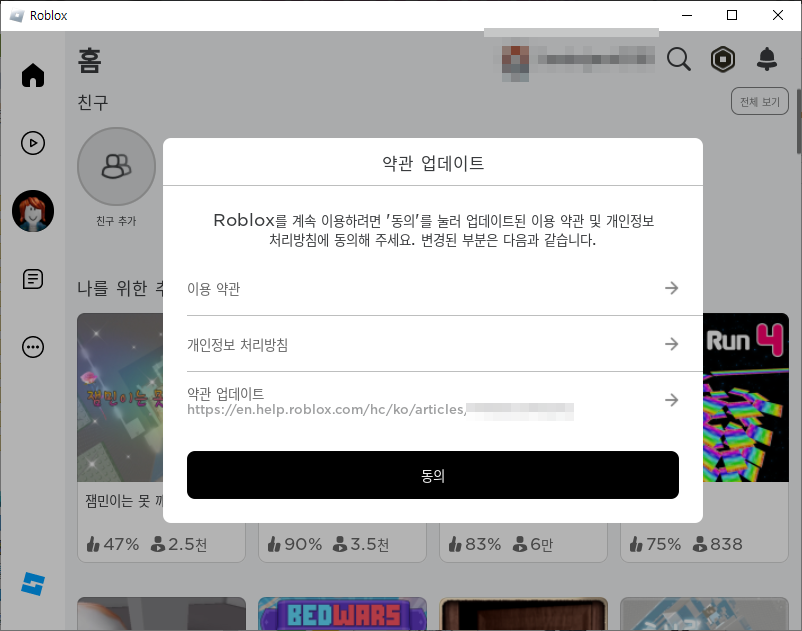Click the 2.5천 player count
This screenshot has height=631, width=802.
pyautogui.click(x=187, y=544)
